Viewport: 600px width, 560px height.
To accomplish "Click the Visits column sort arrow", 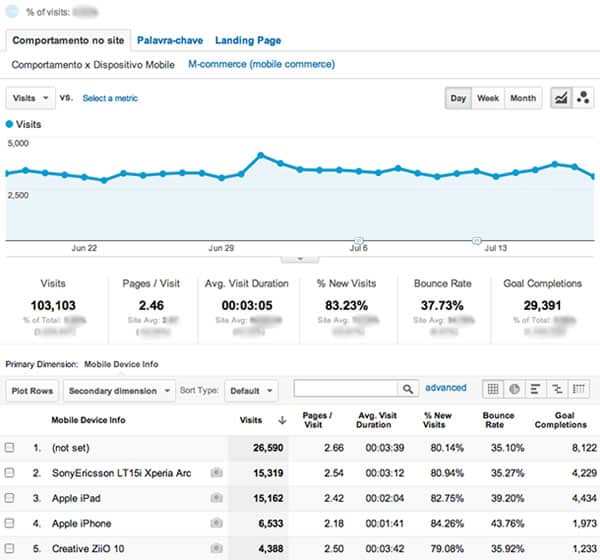I will pyautogui.click(x=282, y=420).
